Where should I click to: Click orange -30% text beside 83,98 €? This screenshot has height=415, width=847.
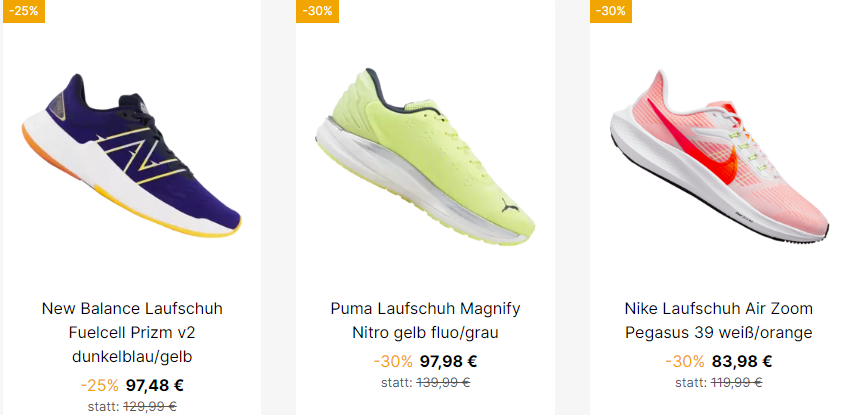(685, 361)
